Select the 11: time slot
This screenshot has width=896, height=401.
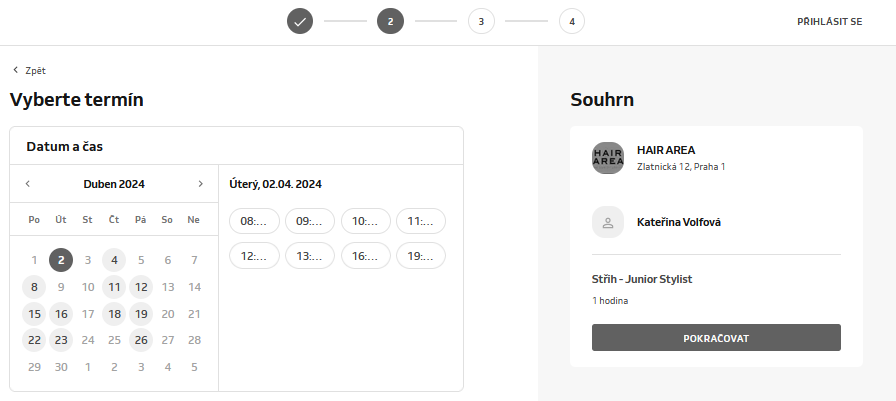[421, 221]
